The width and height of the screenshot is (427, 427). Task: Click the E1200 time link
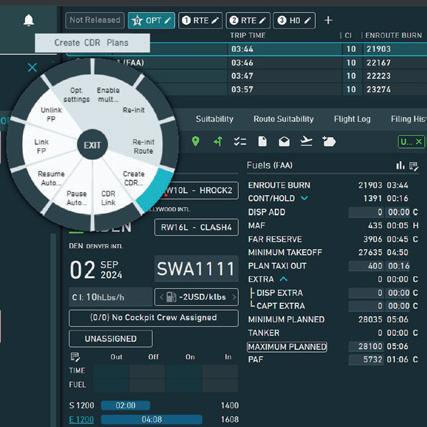tap(81, 419)
